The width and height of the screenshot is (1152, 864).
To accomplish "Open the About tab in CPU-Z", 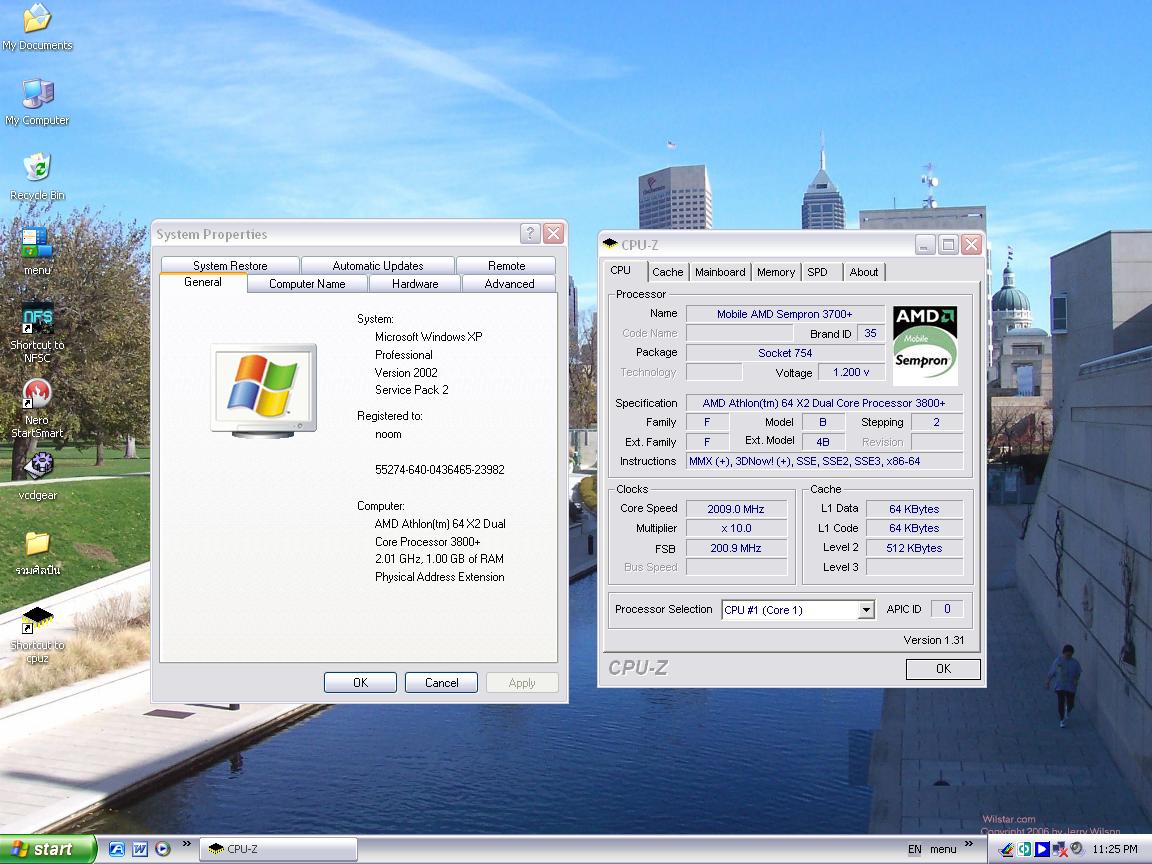I will click(x=864, y=272).
